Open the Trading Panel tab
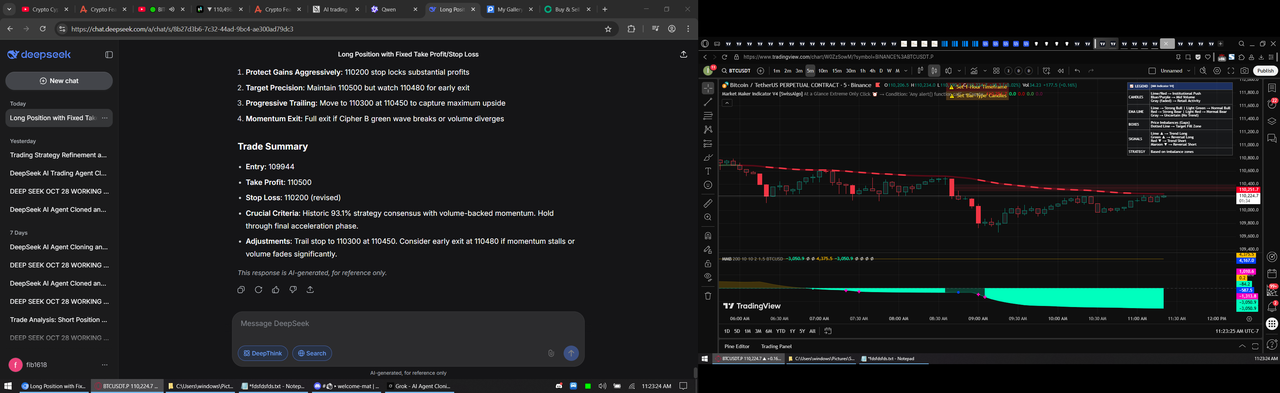The width and height of the screenshot is (1280, 393). click(x=776, y=346)
